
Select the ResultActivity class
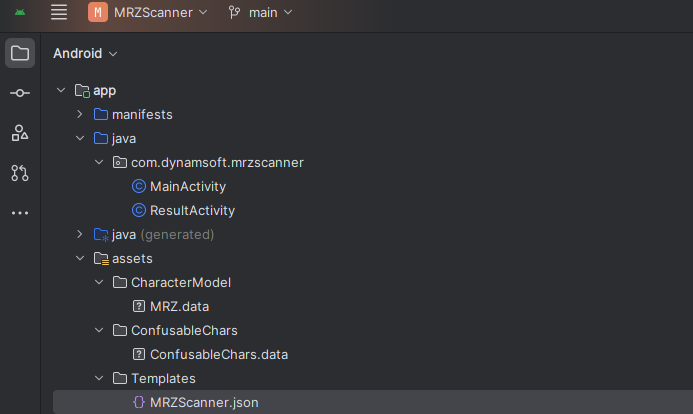192,210
